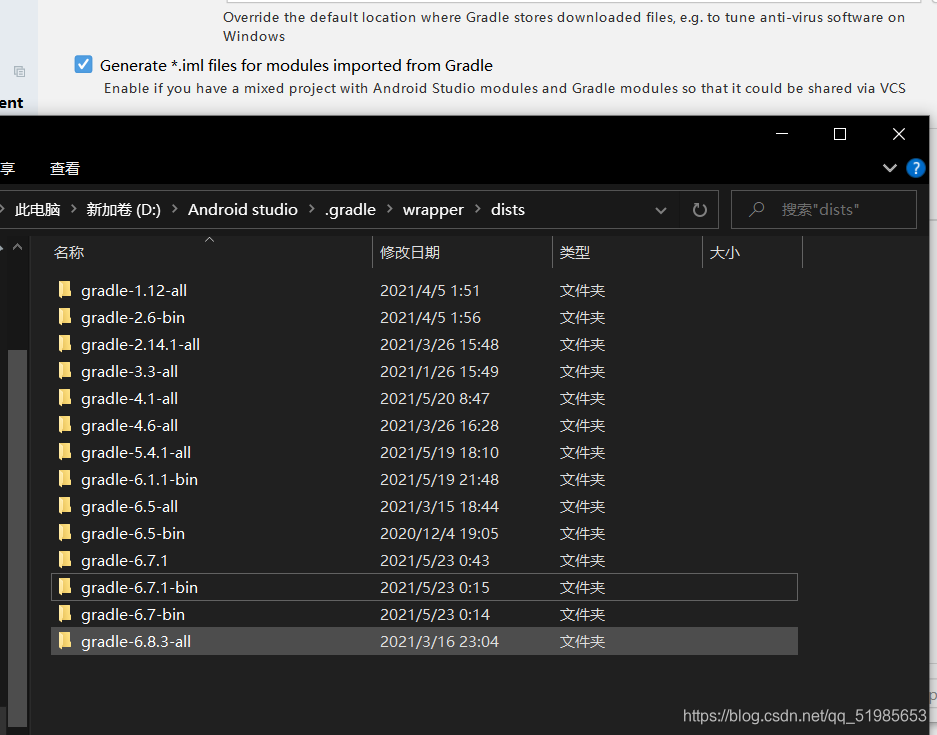This screenshot has width=937, height=735.
Task: Open Explorer help question mark icon
Action: (x=915, y=168)
